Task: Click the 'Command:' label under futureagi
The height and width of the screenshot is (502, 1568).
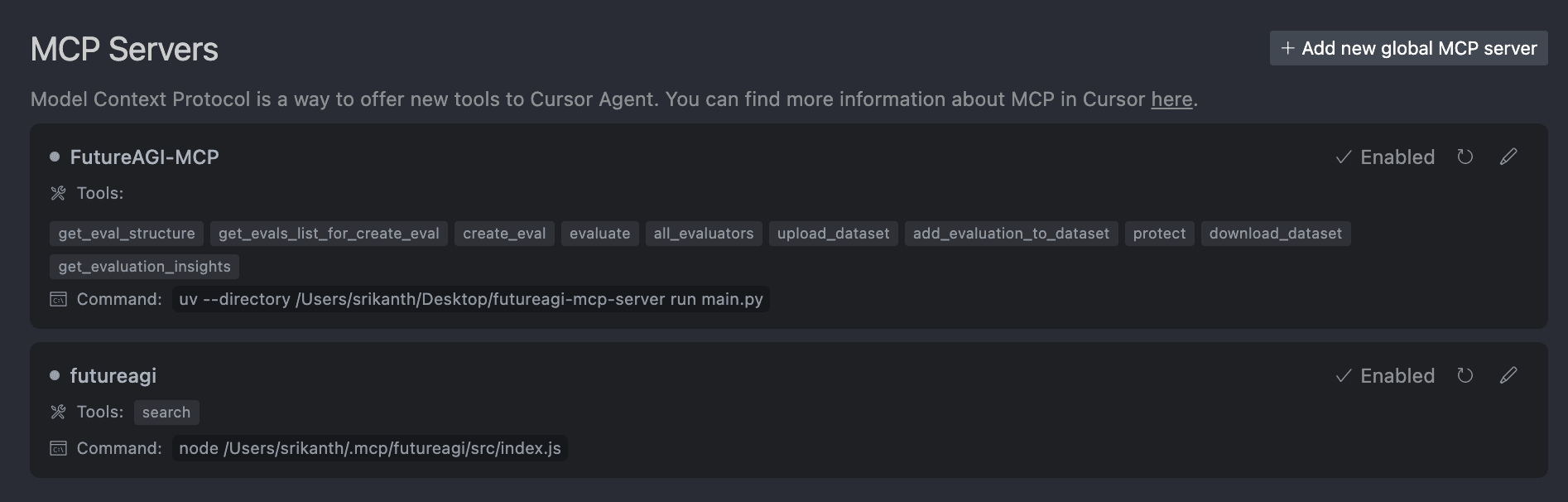Action: [119, 448]
